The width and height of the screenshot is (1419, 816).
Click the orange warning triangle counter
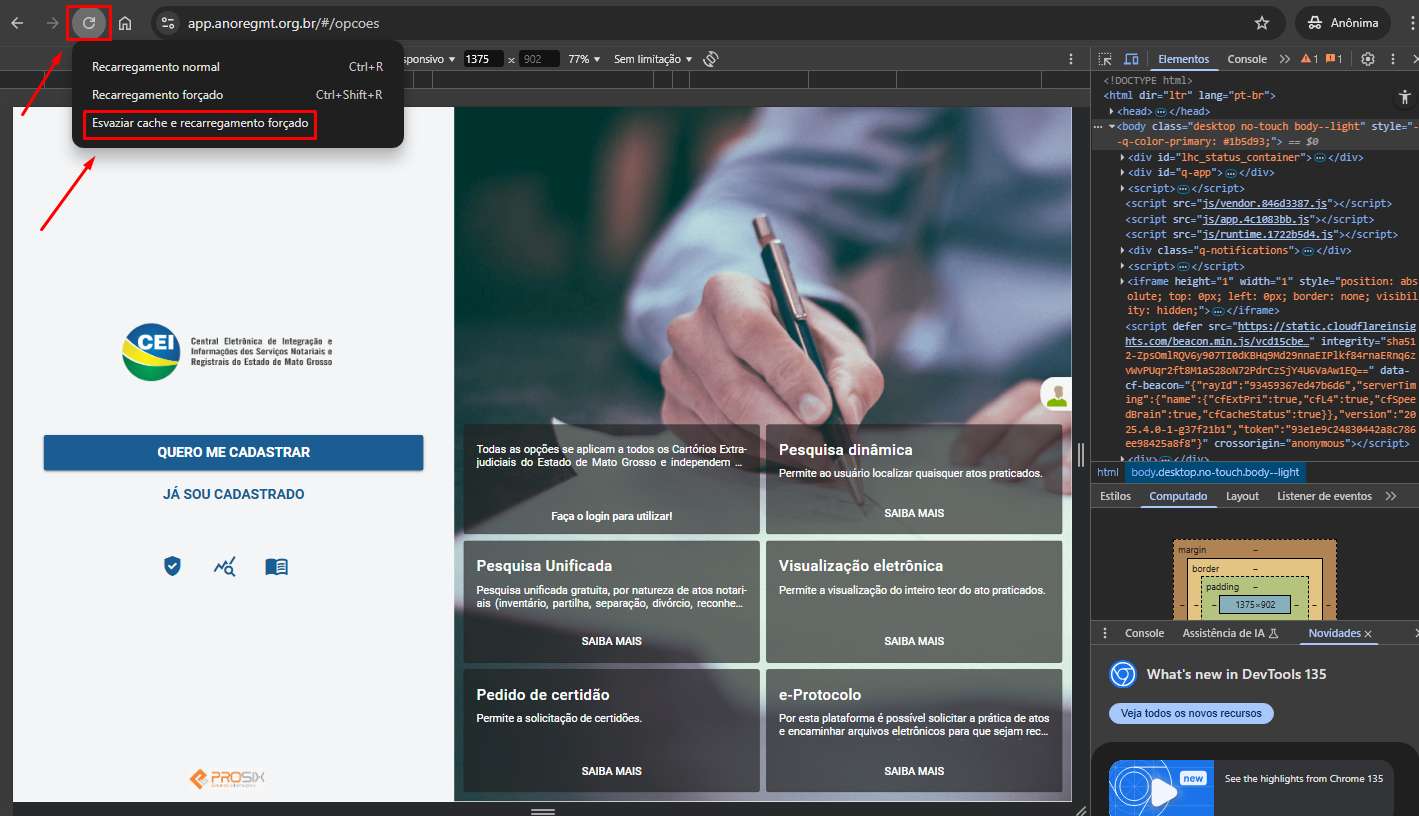click(1309, 59)
